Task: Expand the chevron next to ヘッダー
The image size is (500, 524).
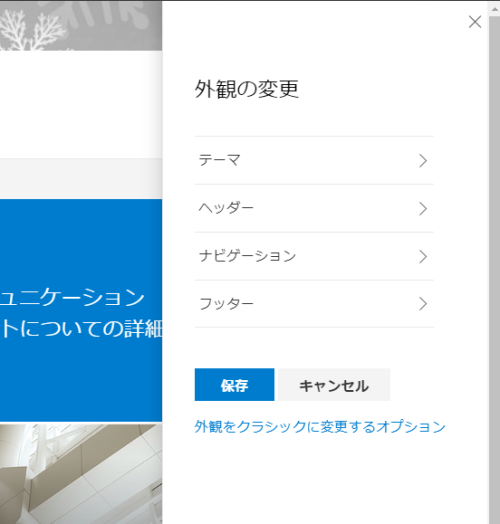Action: tap(423, 209)
